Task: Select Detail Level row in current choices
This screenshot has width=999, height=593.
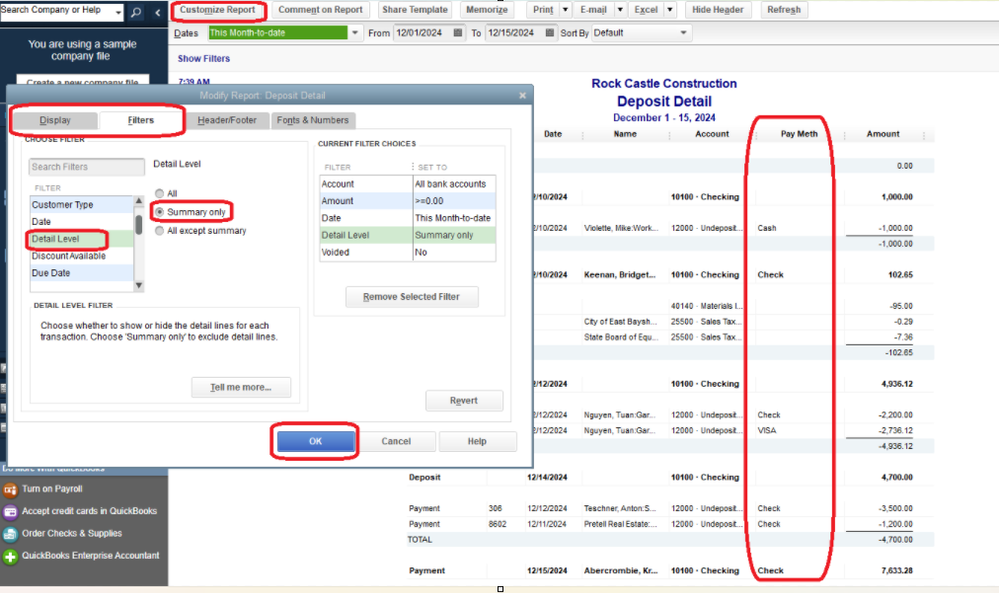Action: [x=408, y=235]
